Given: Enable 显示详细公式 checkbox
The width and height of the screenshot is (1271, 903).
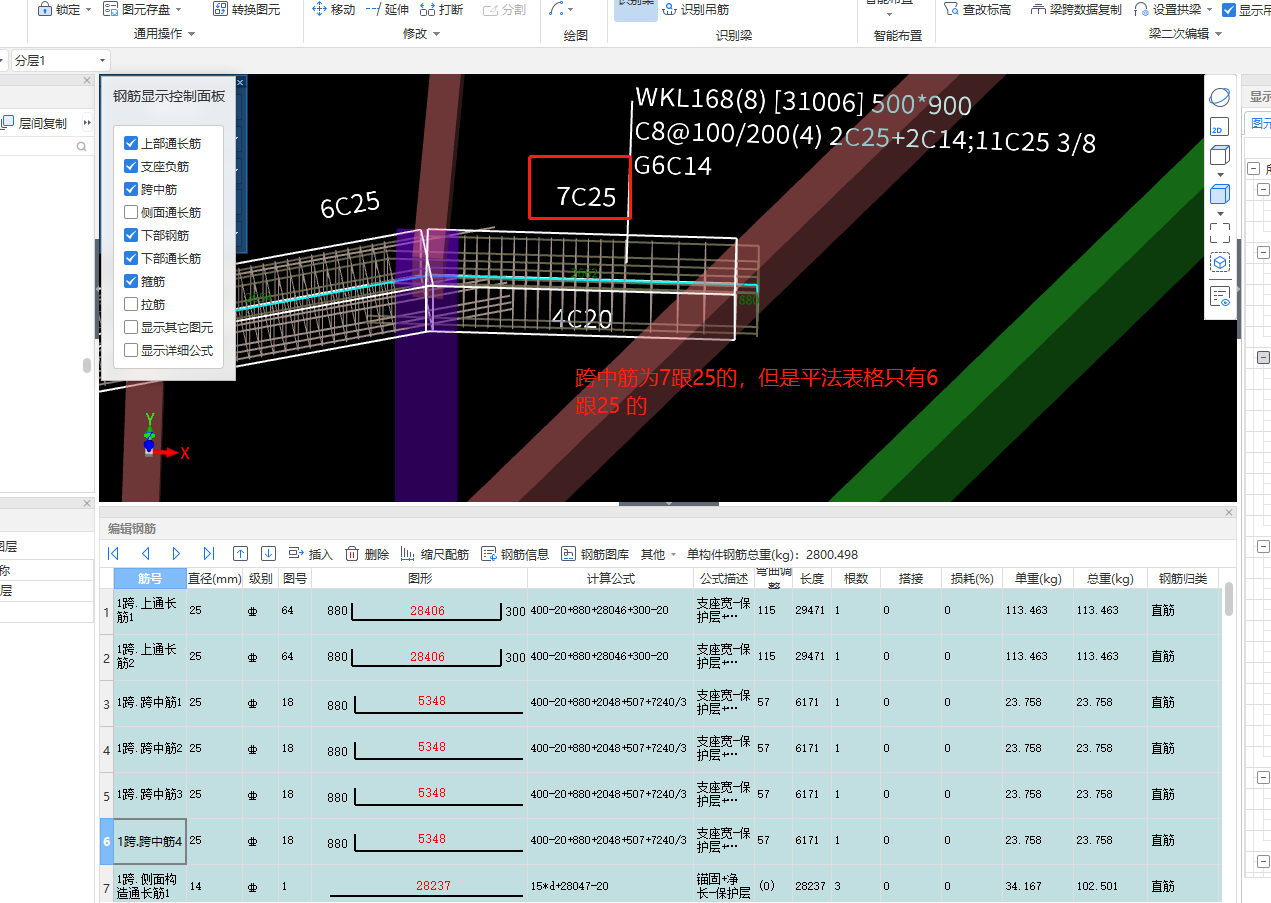Looking at the screenshot, I should coord(131,351).
